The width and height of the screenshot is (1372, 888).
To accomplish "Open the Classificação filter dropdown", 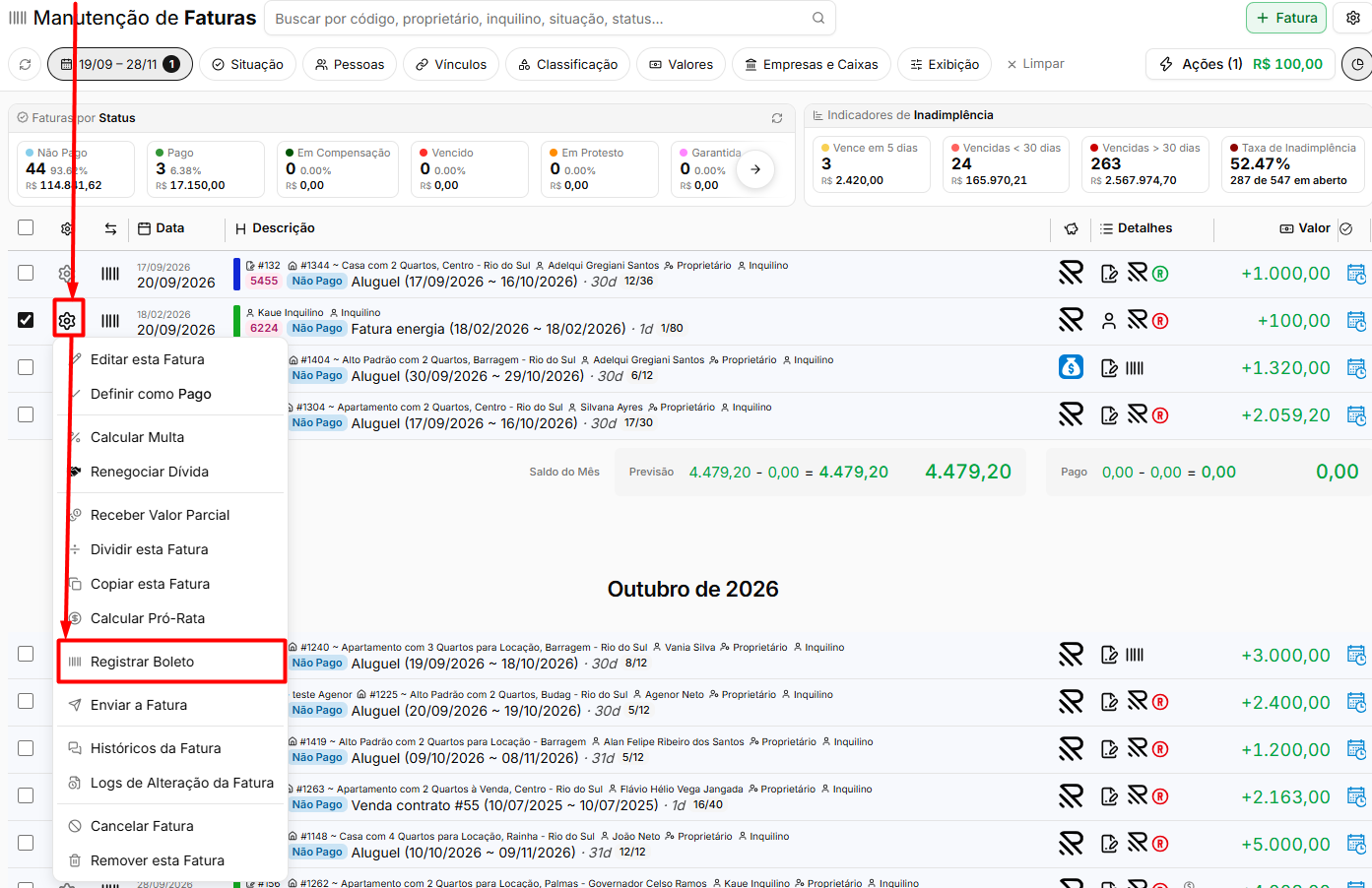I will 567,64.
